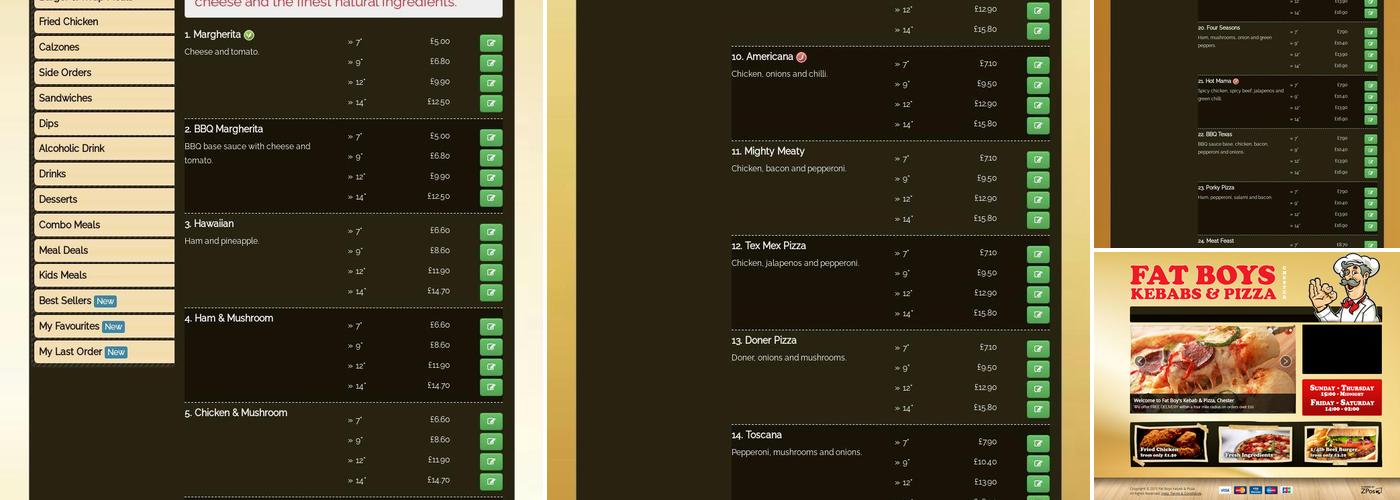
Task: Go to Sandwiches category
Action: 104,98
